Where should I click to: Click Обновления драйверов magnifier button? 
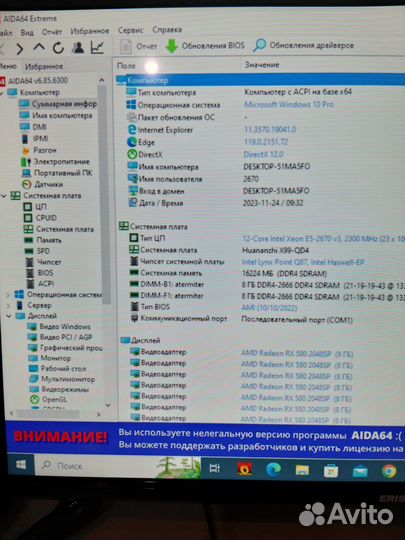[303, 45]
